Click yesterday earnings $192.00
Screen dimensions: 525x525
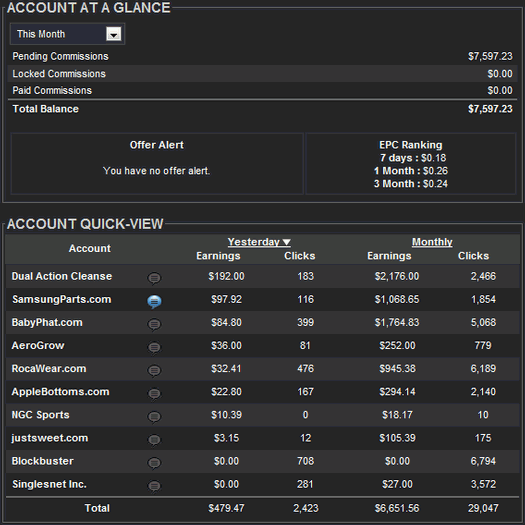tap(226, 276)
